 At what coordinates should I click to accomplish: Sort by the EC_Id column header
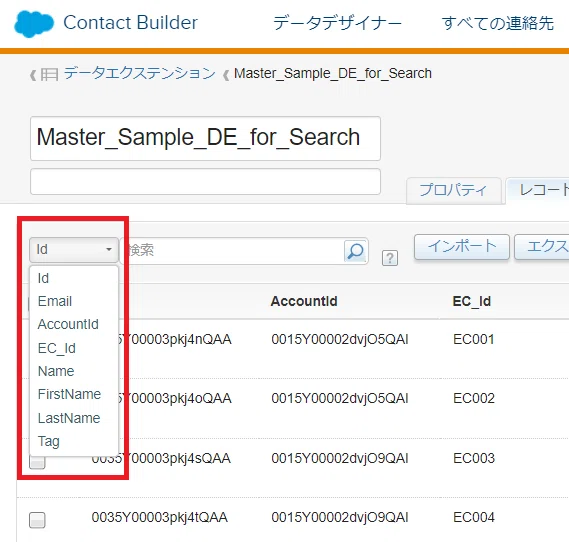point(472,301)
